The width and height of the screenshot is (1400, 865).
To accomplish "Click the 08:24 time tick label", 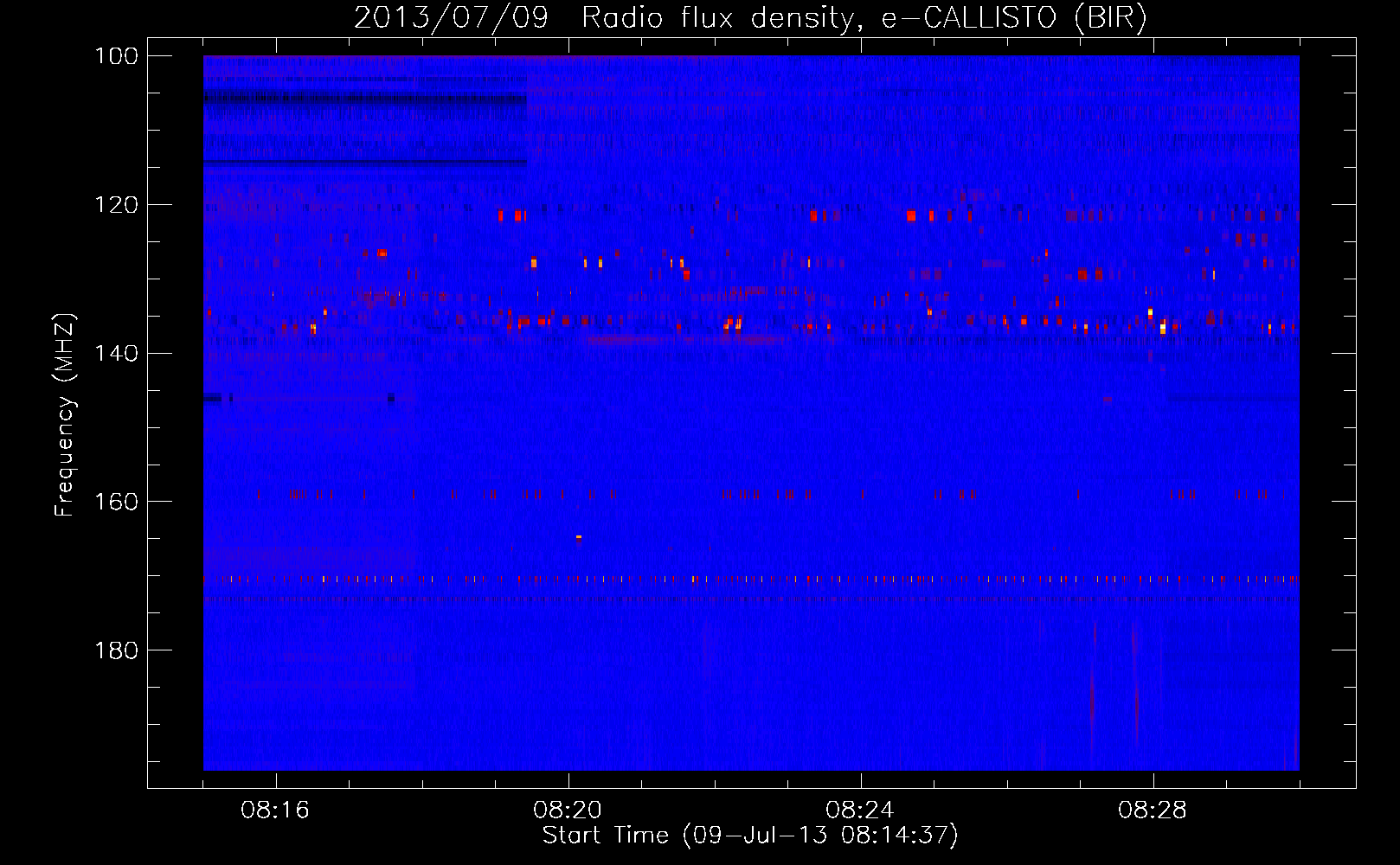I will click(860, 811).
